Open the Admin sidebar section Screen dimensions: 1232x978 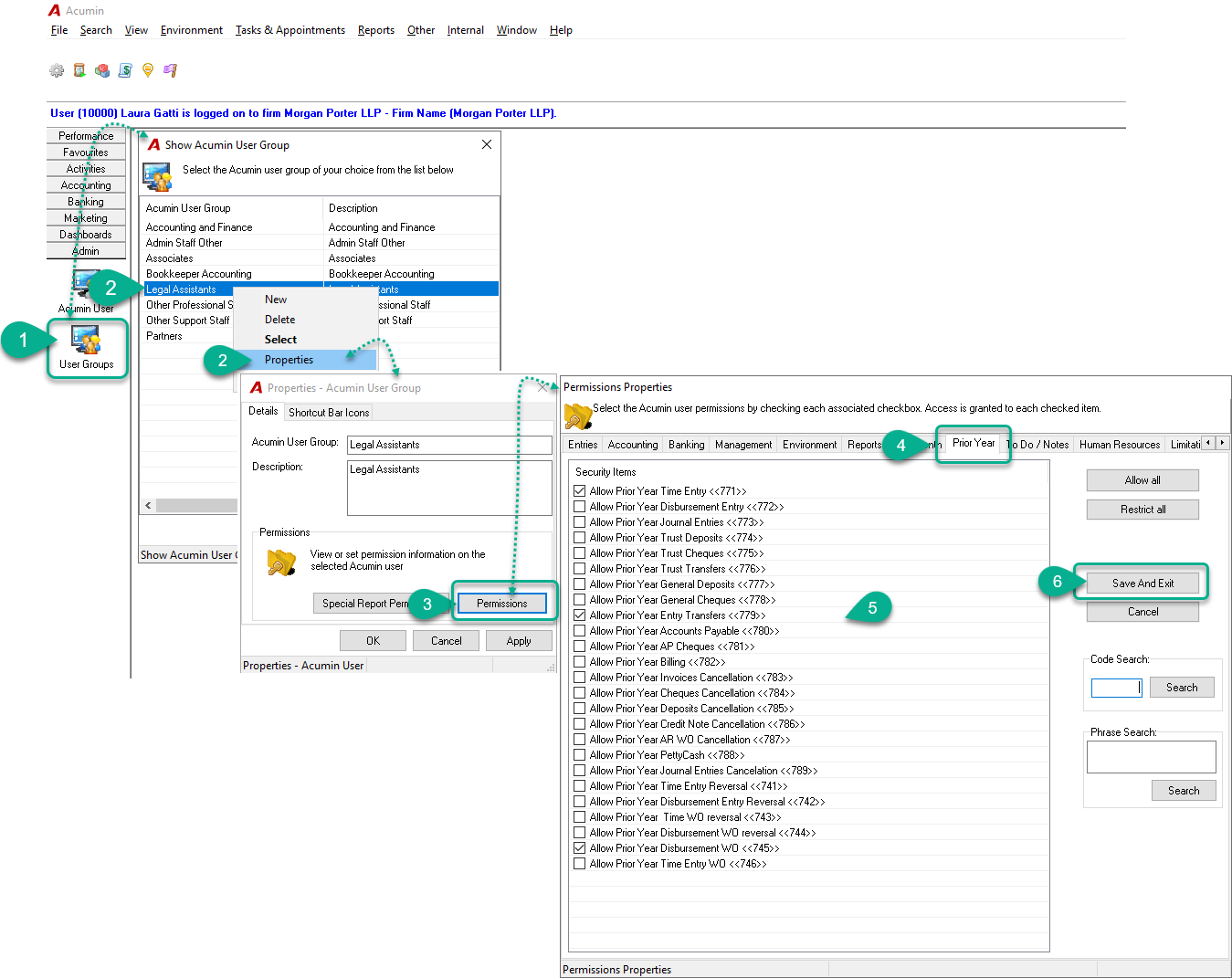(86, 251)
